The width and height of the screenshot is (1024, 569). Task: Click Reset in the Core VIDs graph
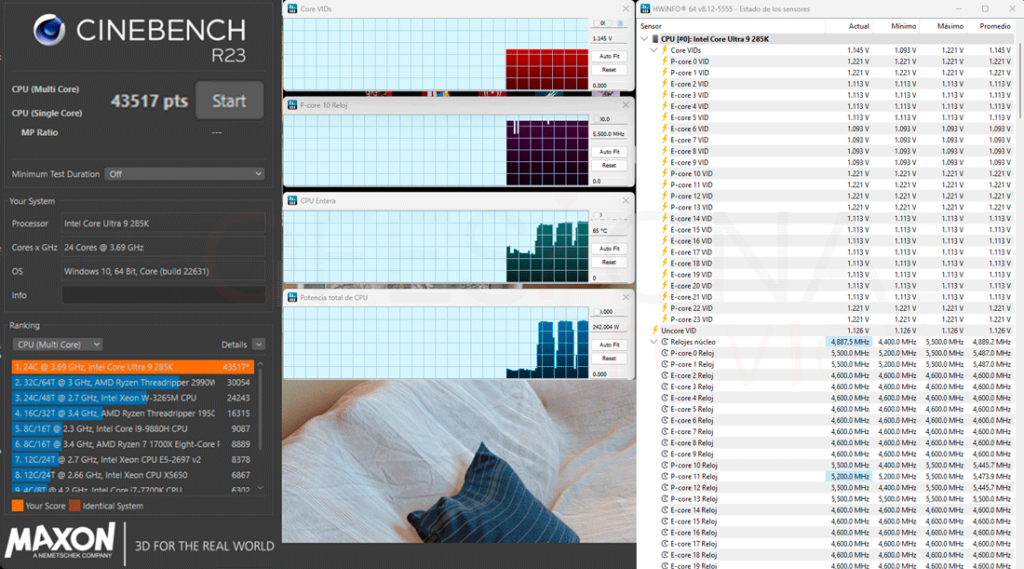tap(609, 70)
